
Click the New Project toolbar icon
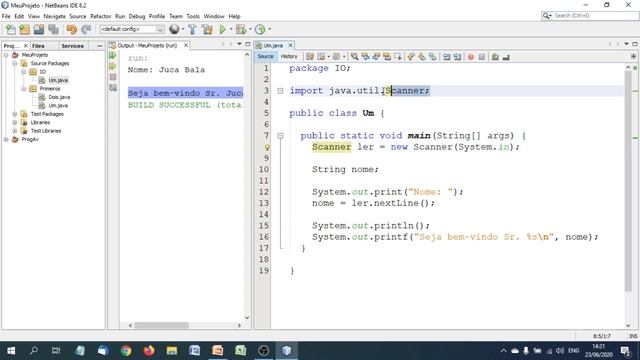[x=24, y=29]
